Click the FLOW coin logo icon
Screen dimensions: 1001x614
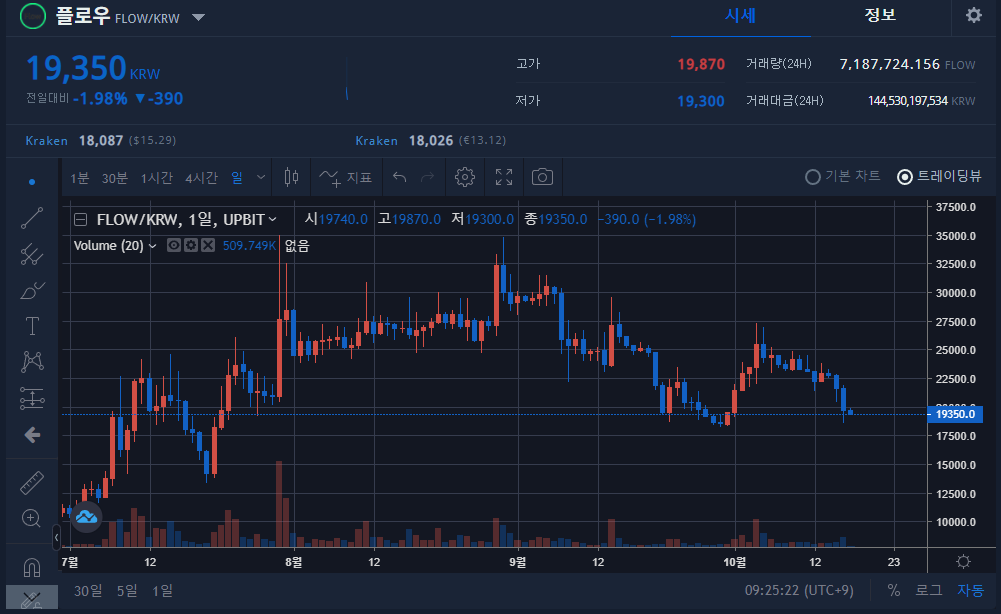click(x=33, y=16)
